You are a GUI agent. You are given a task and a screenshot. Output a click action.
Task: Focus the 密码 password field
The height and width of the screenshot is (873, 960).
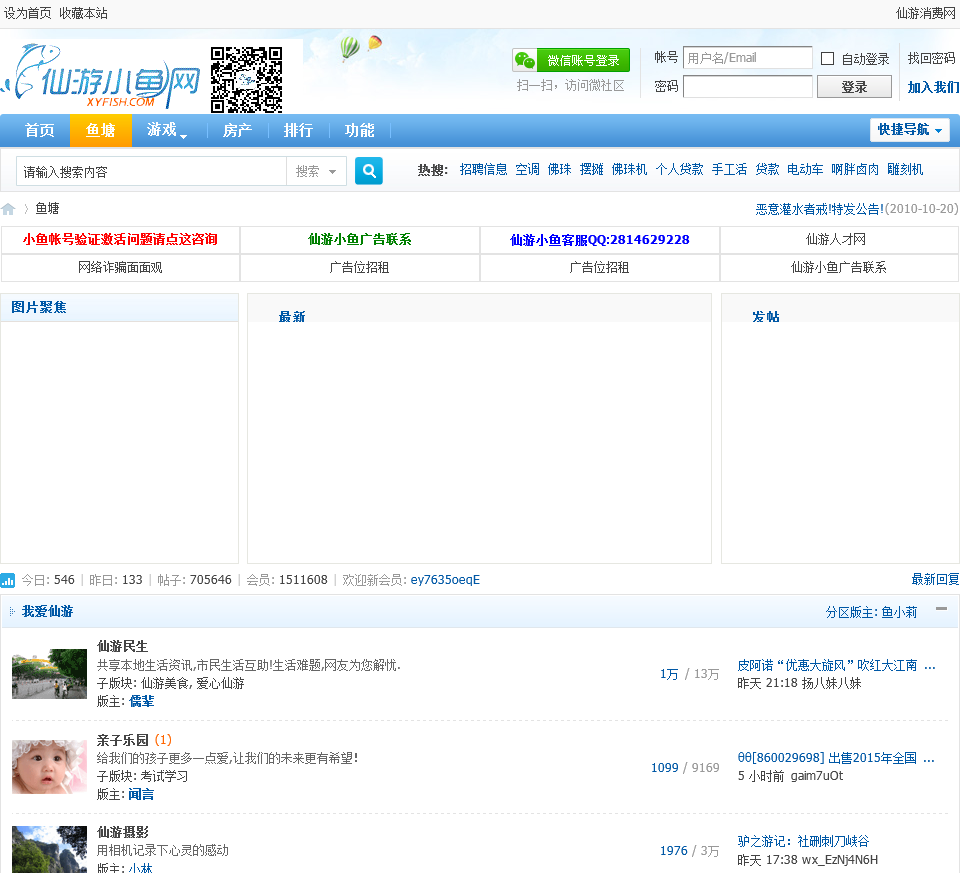748,86
